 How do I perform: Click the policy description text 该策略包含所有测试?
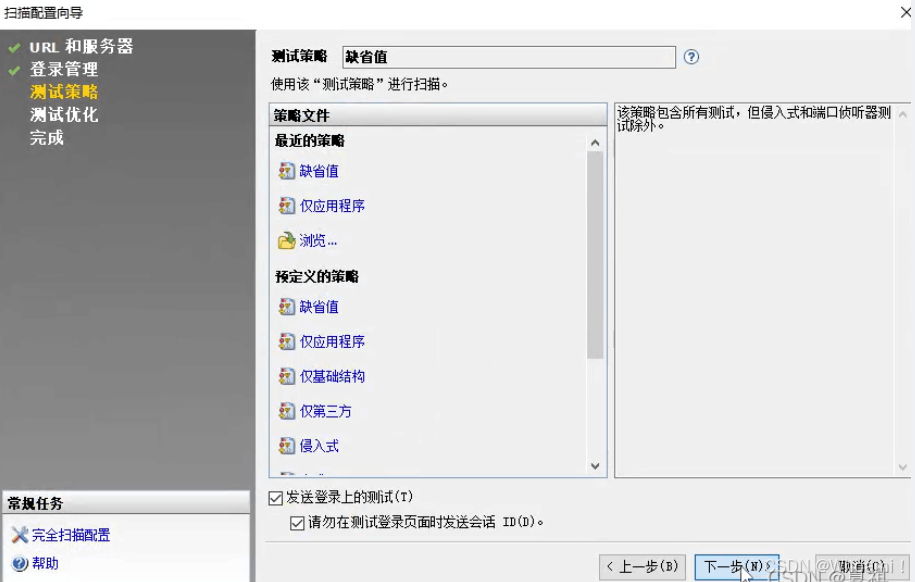pos(754,119)
